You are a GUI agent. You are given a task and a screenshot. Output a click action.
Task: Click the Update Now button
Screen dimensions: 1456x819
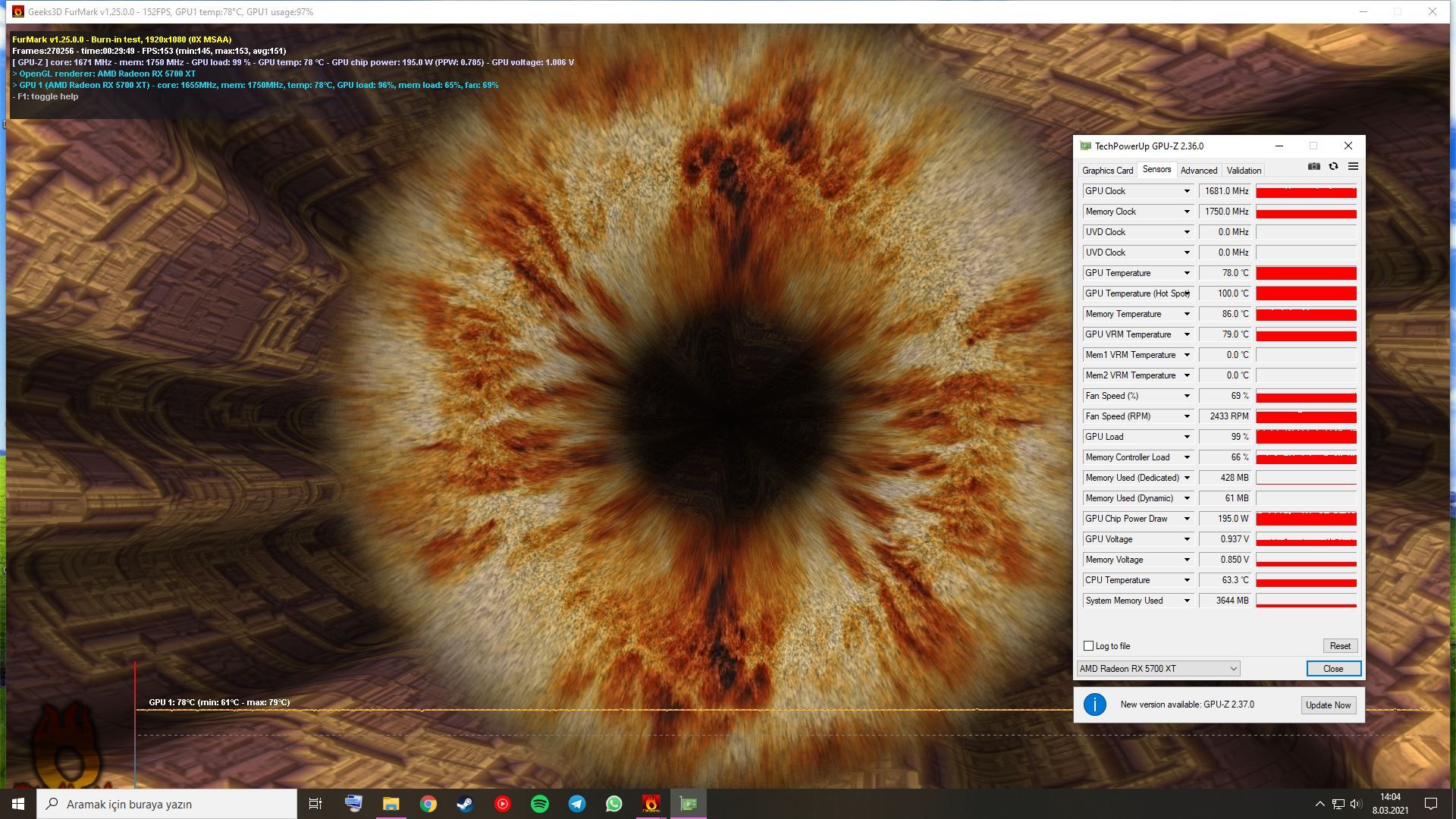(1328, 704)
